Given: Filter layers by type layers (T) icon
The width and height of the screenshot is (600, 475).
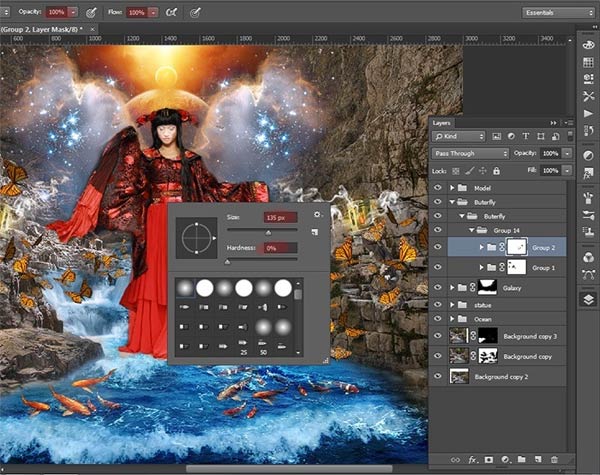Looking at the screenshot, I should pos(526,136).
